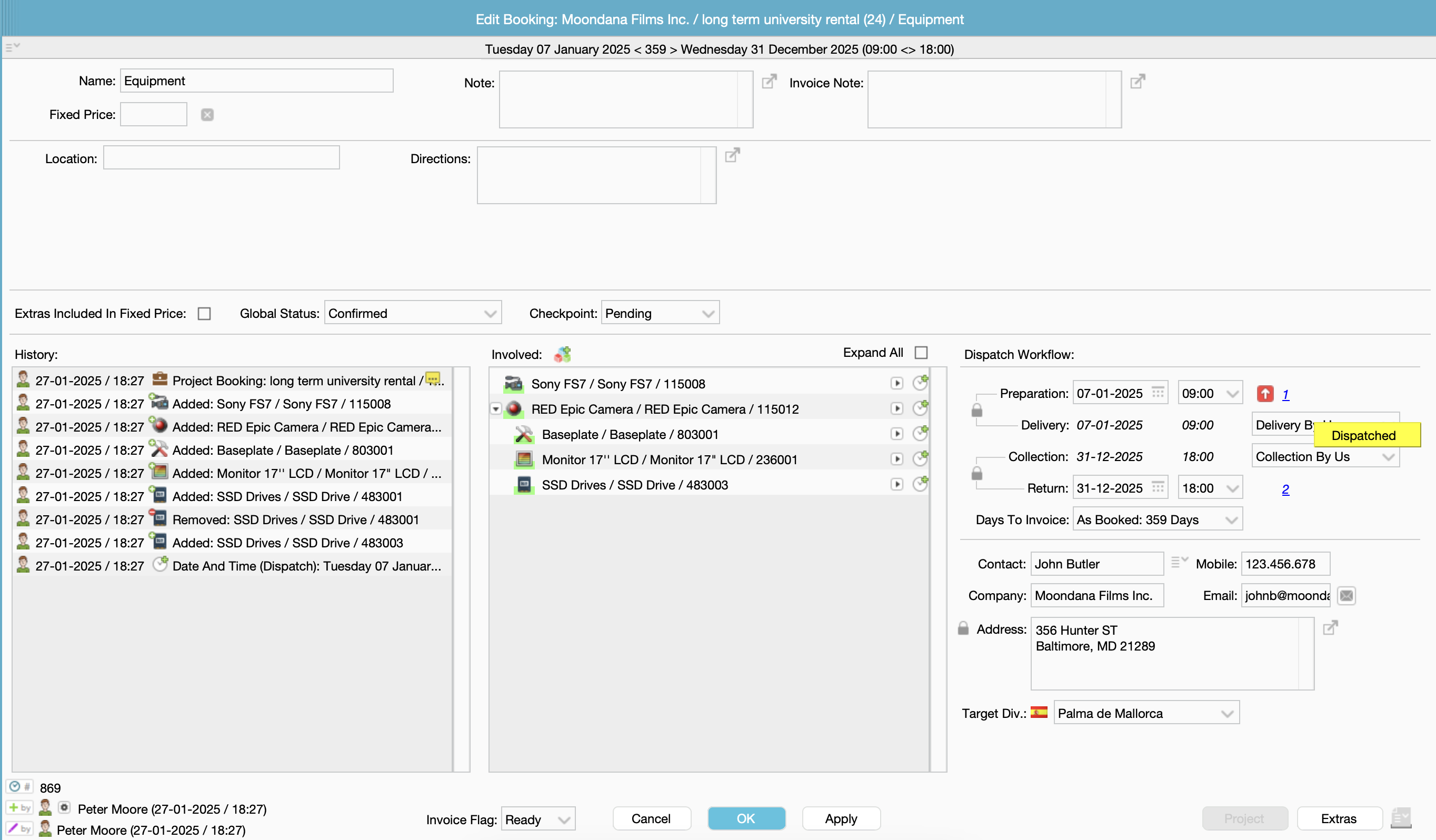Click into the Location input field

[x=221, y=158]
